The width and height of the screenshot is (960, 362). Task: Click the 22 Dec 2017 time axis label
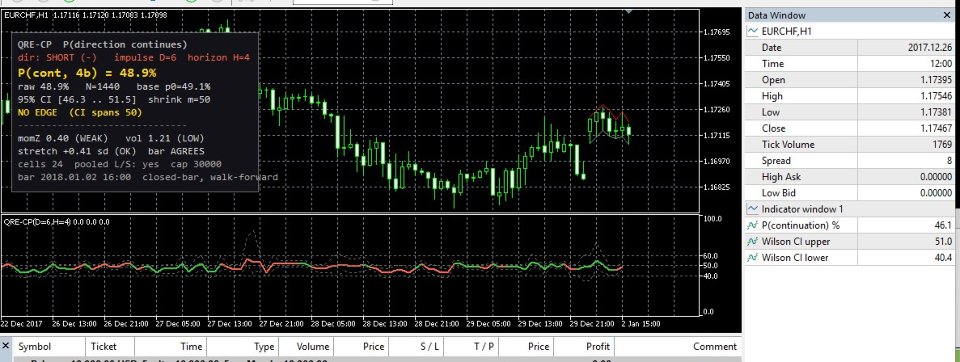(21, 323)
